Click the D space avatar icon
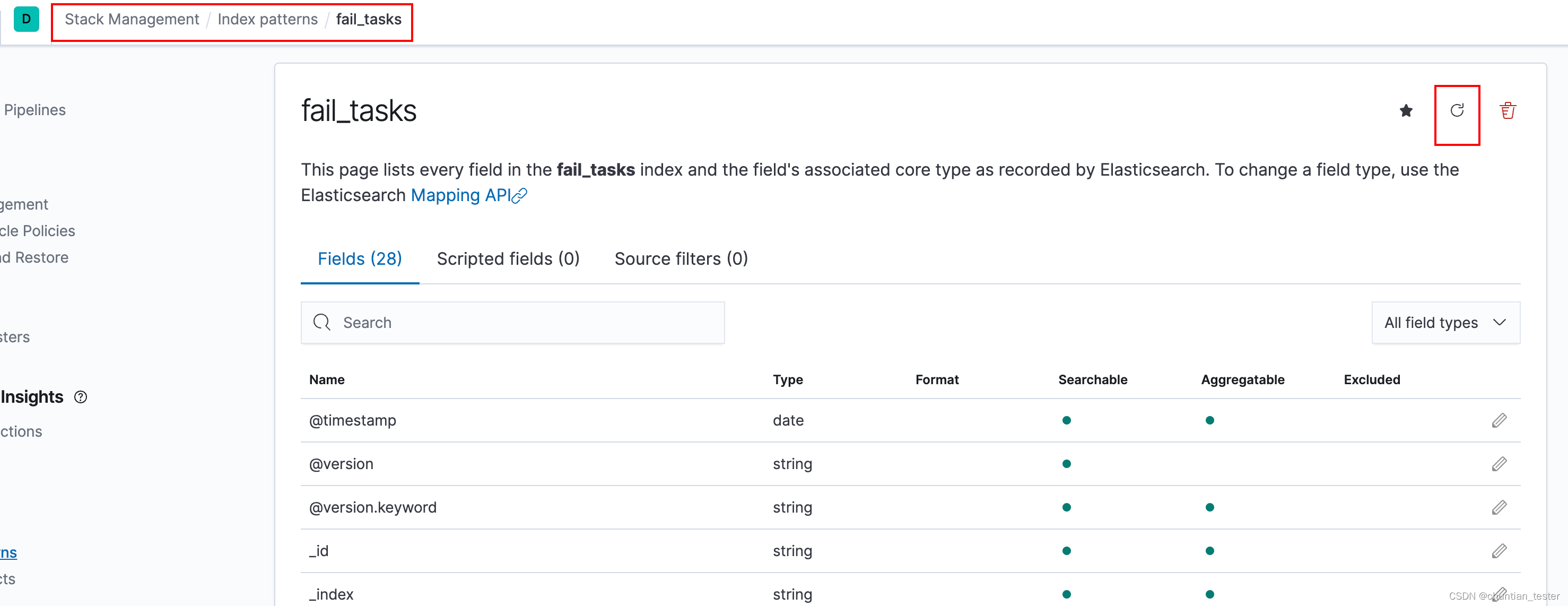Viewport: 1568px width, 606px height. click(26, 20)
